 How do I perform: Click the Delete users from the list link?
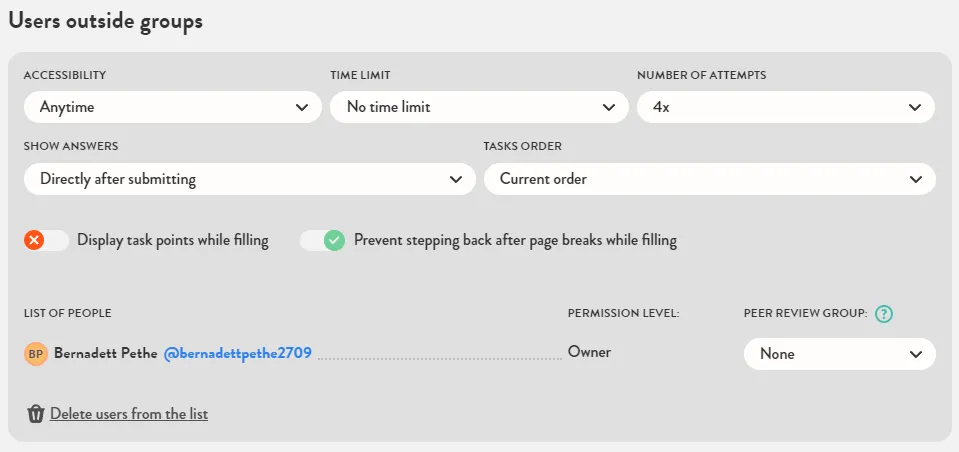pos(129,414)
